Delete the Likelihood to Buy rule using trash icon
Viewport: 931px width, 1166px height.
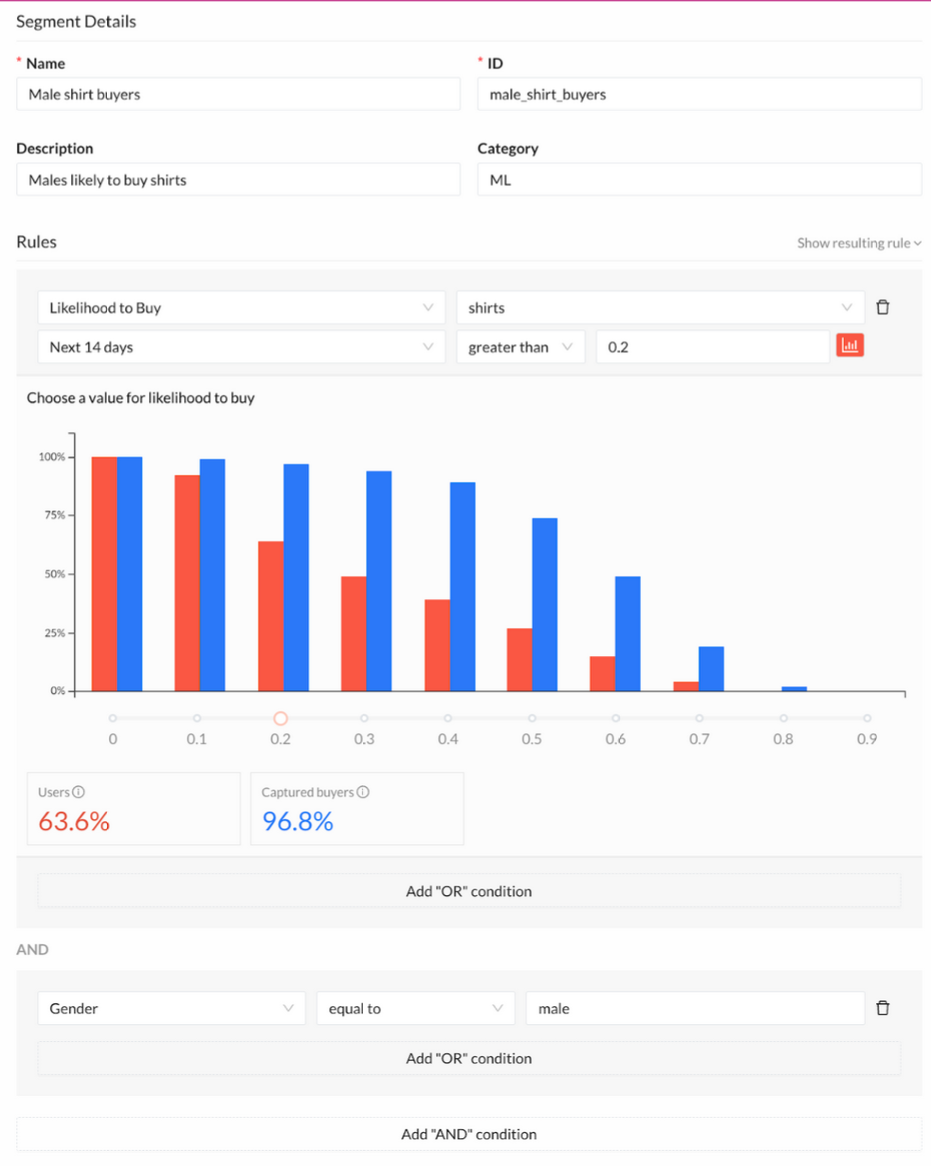pos(883,307)
